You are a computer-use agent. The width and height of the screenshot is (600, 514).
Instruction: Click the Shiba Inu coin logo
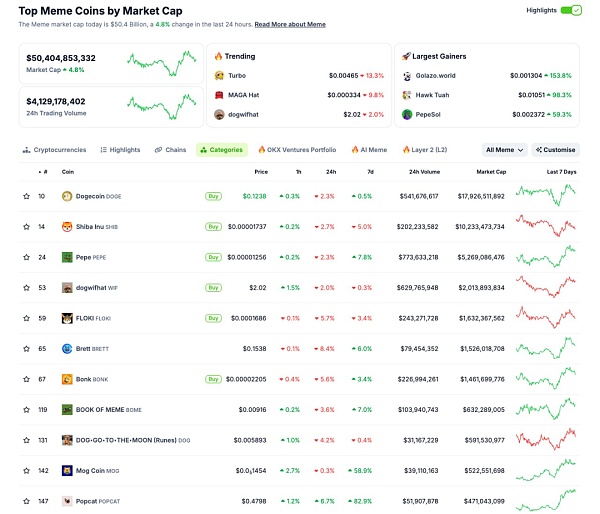coord(67,227)
